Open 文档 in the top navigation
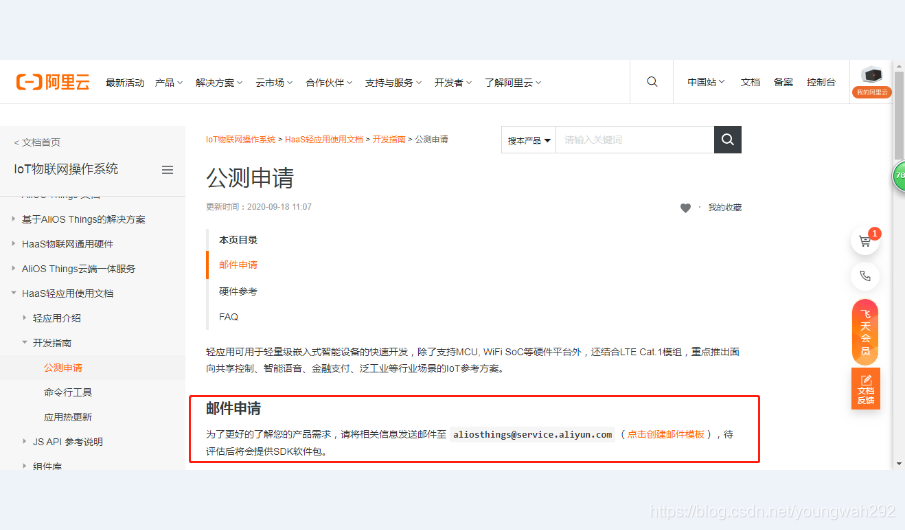The image size is (905, 530). click(750, 82)
